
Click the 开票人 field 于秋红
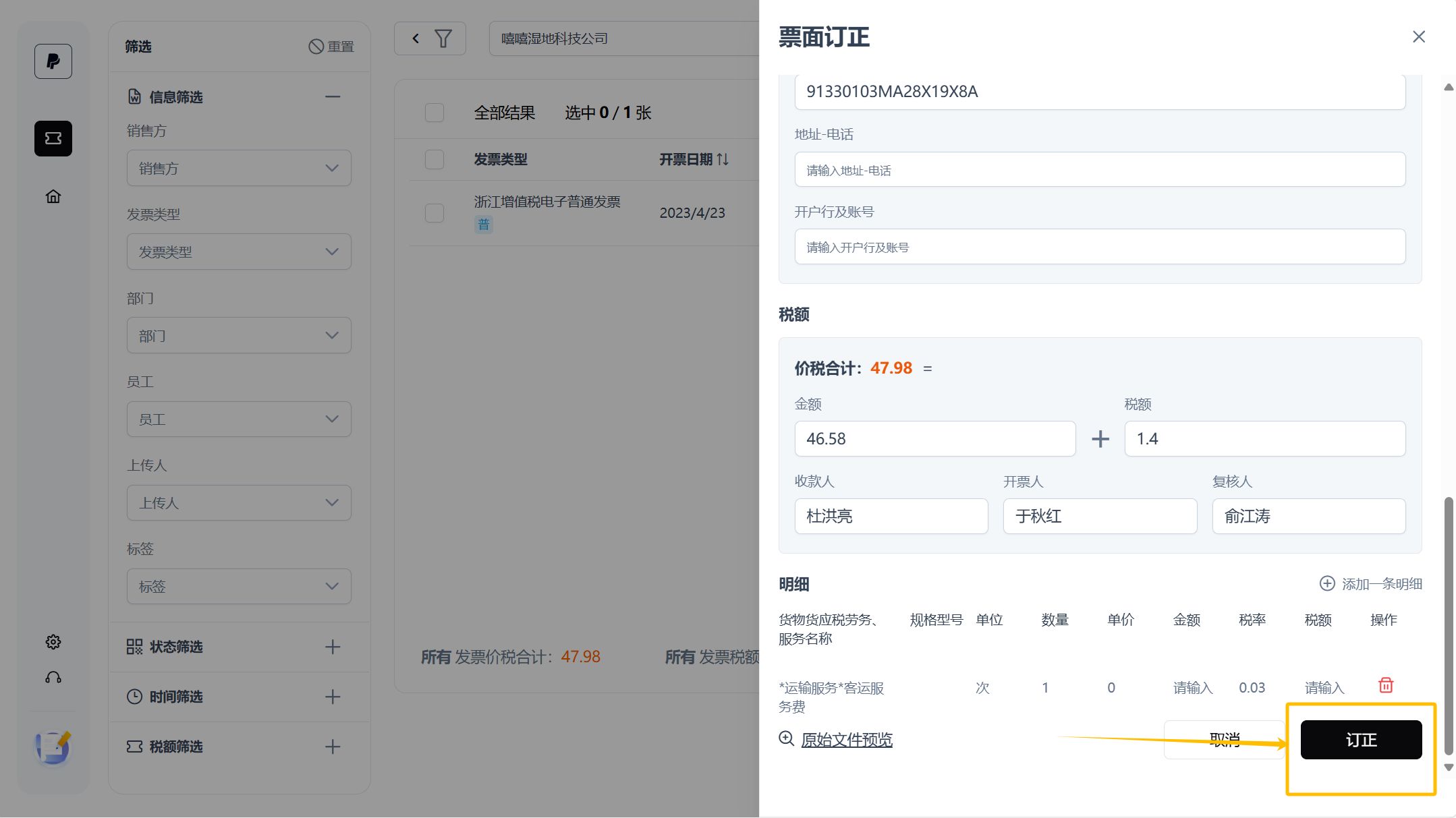point(1100,517)
